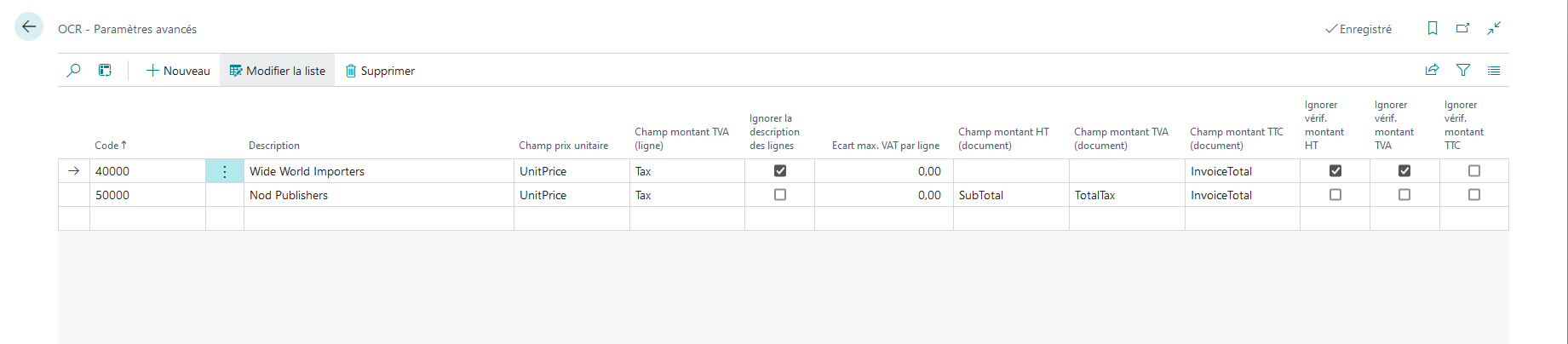This screenshot has width=1568, height=344.
Task: Check Ignorer vérif. montant TTC for row 40000
Action: click(1474, 171)
